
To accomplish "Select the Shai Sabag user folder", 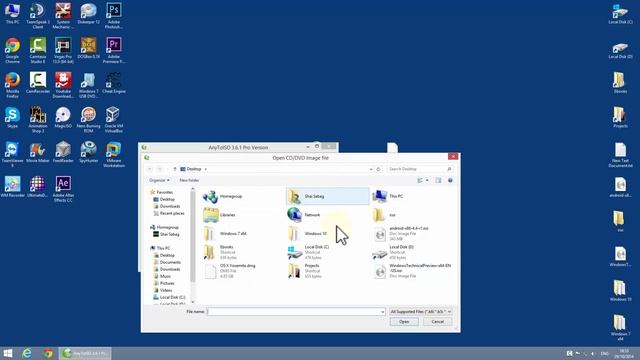I will tap(328, 197).
